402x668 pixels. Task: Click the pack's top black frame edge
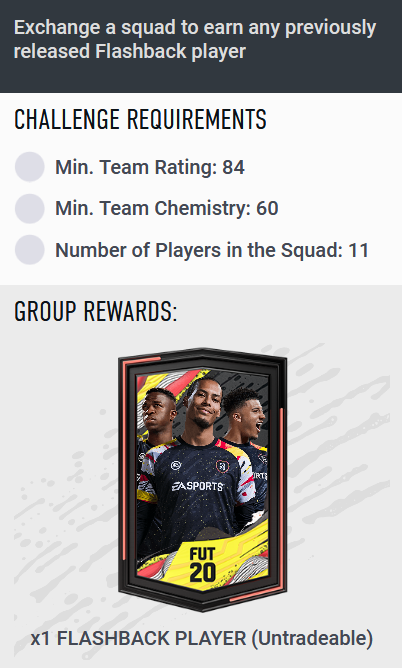(202, 354)
